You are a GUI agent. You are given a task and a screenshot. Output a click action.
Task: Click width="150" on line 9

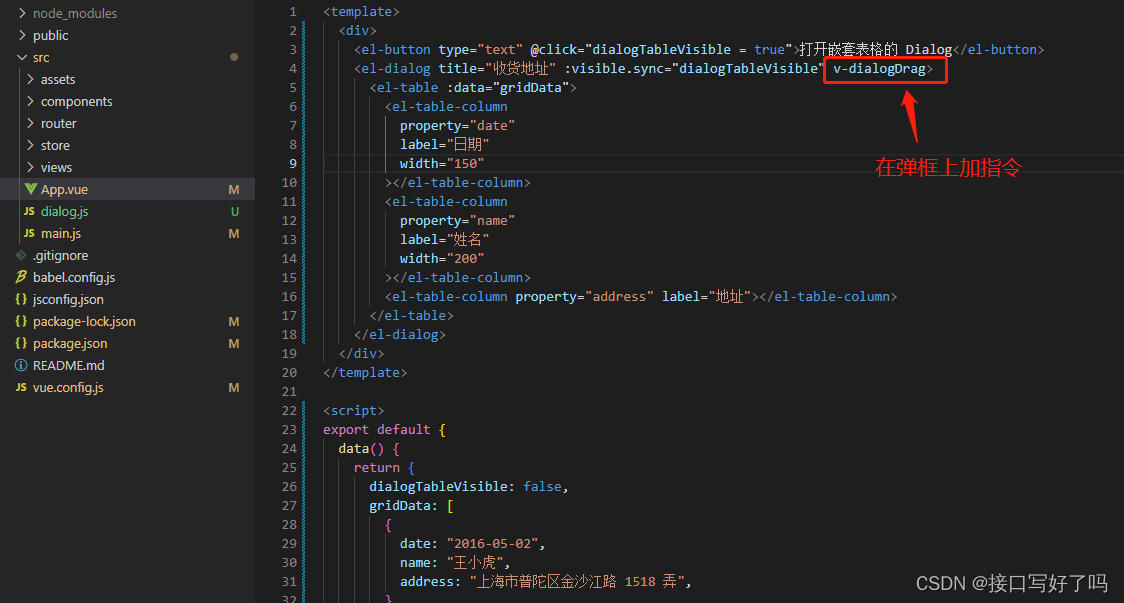click(x=442, y=163)
